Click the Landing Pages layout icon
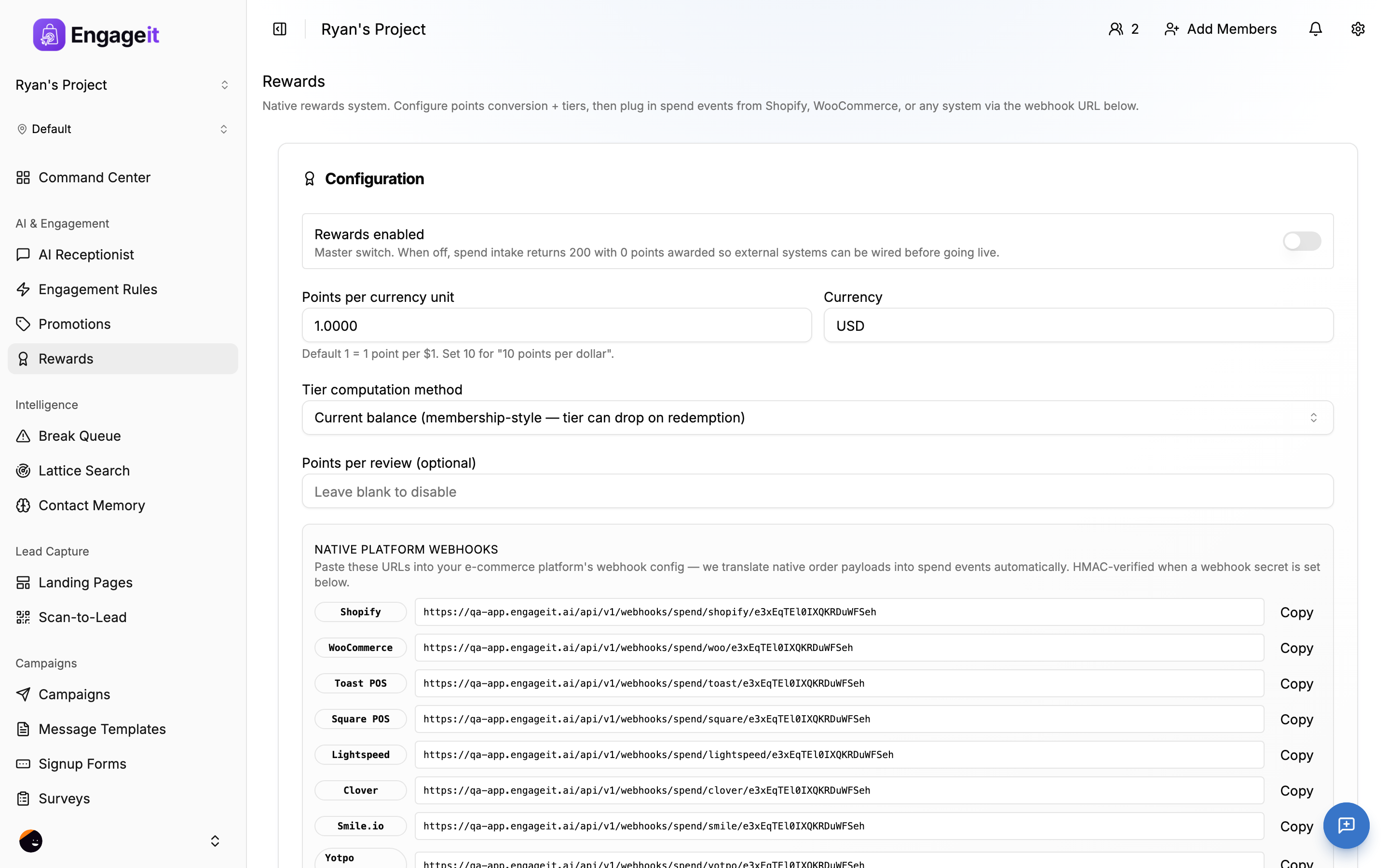This screenshot has width=1389, height=868. 23,582
